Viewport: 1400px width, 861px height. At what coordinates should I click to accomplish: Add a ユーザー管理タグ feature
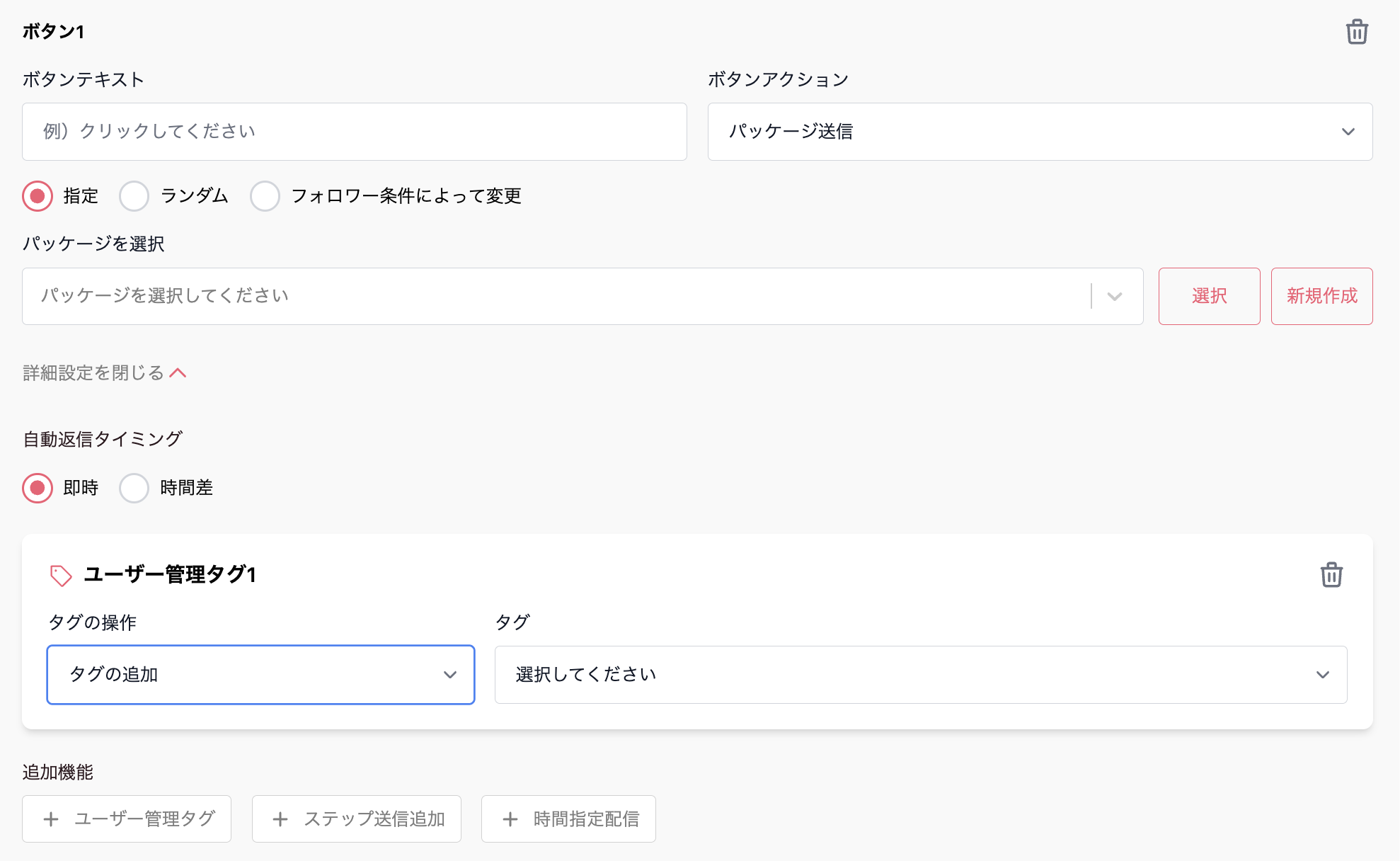pos(127,819)
